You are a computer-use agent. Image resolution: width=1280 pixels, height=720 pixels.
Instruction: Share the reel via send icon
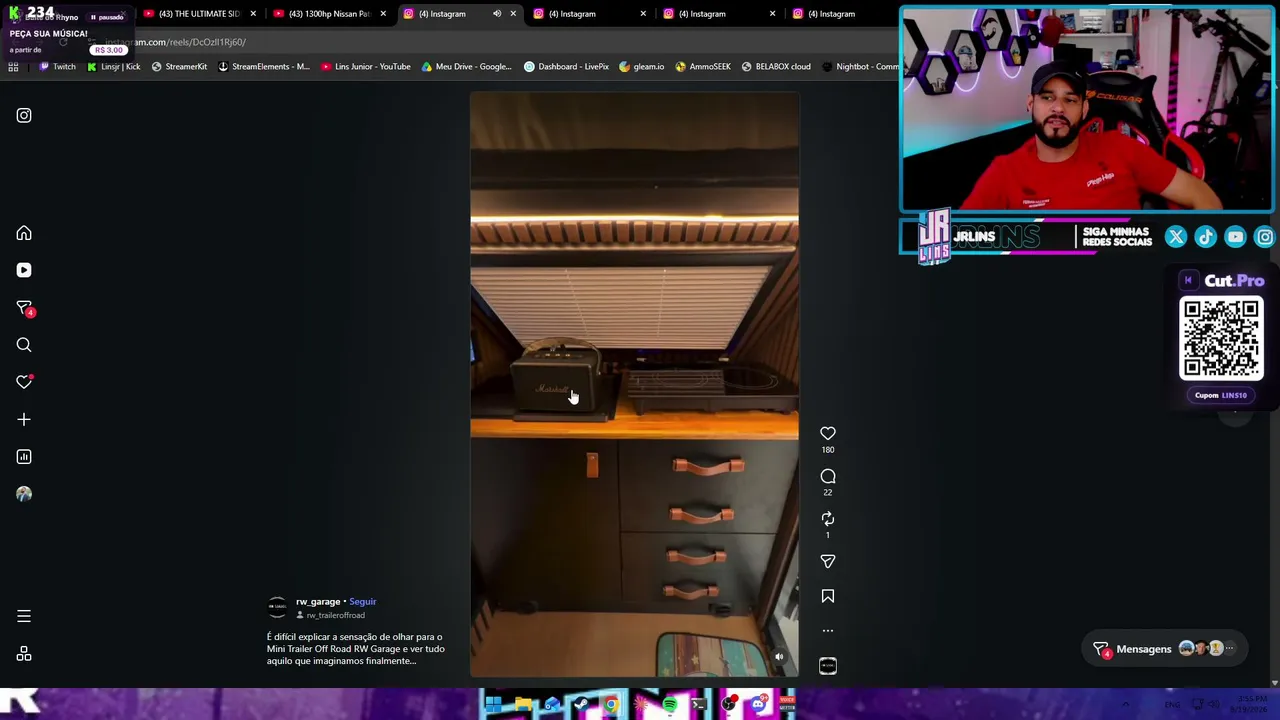tap(828, 561)
